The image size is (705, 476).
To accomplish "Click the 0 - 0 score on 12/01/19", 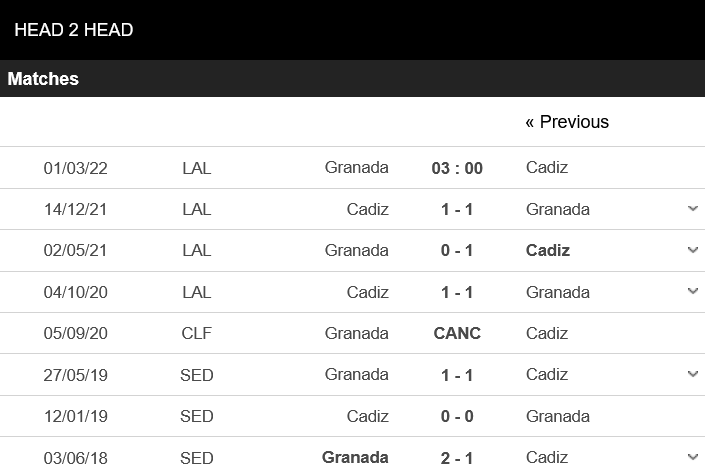I will [x=457, y=416].
